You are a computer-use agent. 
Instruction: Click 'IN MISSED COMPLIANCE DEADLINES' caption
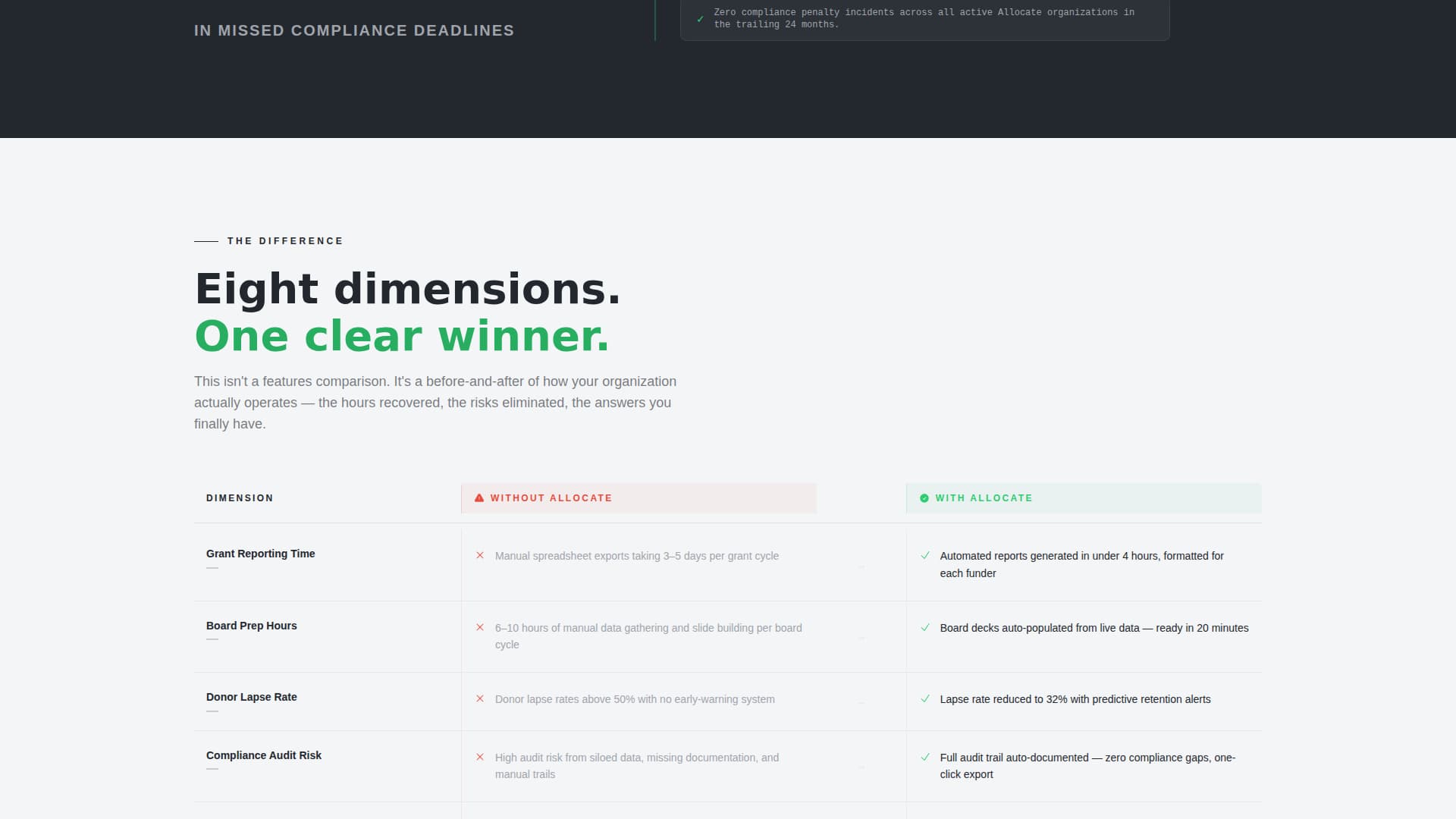(x=354, y=30)
